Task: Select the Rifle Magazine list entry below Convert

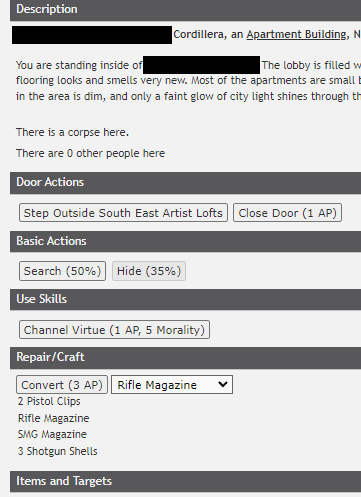Action: [54, 418]
